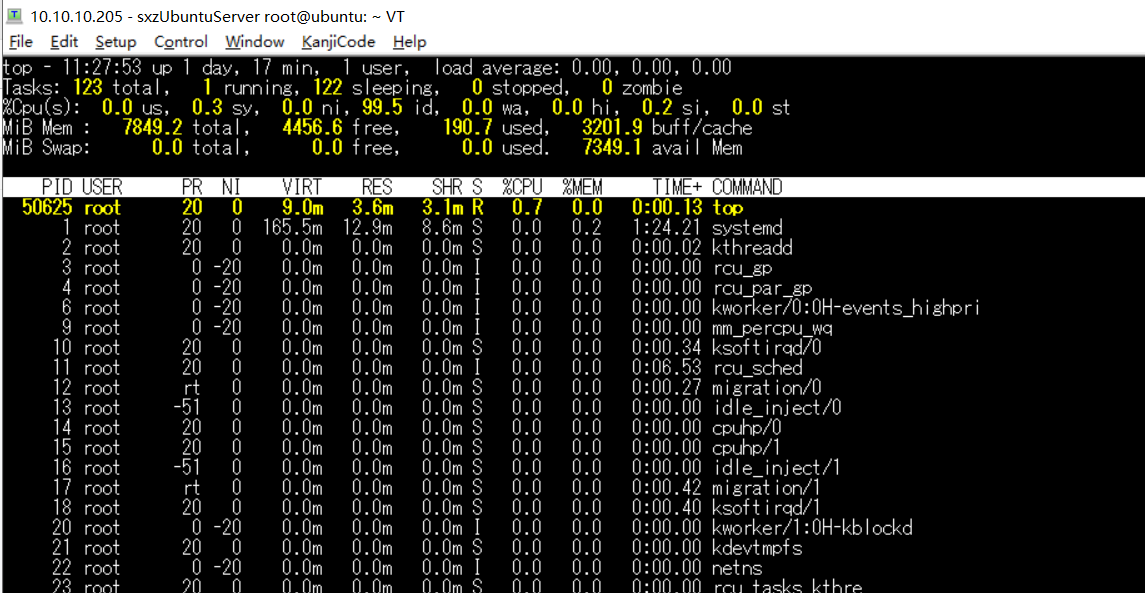The image size is (1145, 593).
Task: Click the idle_inject/1 process name
Action: coord(777,467)
